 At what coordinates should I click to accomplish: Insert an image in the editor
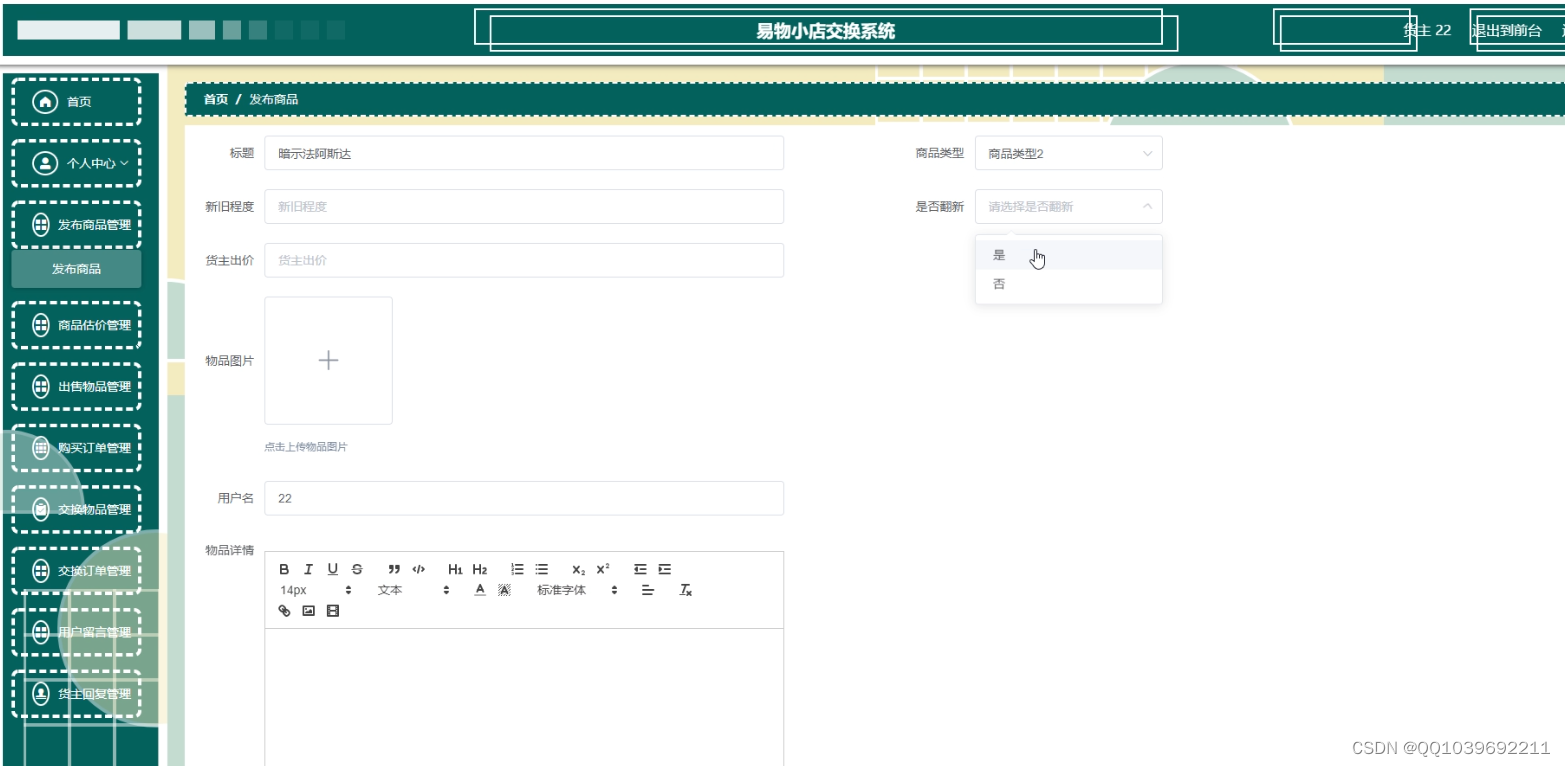(308, 610)
